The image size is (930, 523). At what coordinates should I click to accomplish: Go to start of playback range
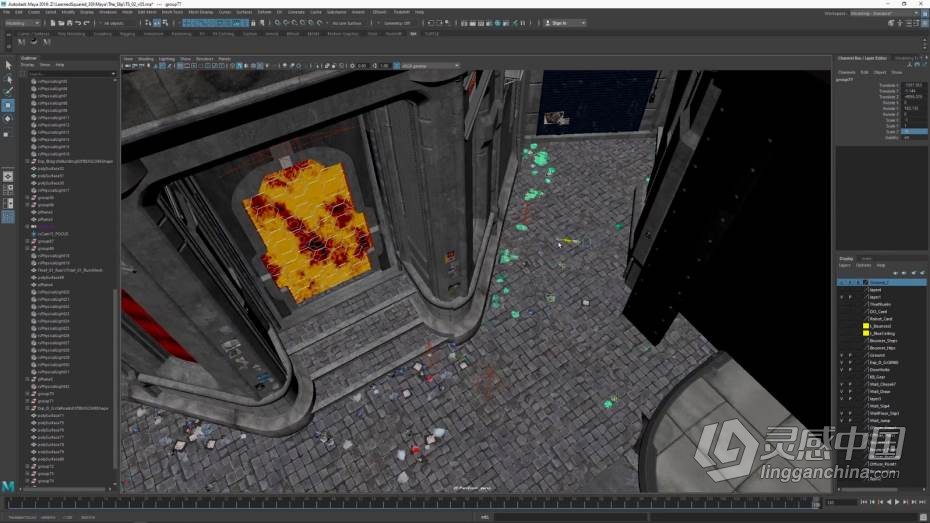pos(864,502)
